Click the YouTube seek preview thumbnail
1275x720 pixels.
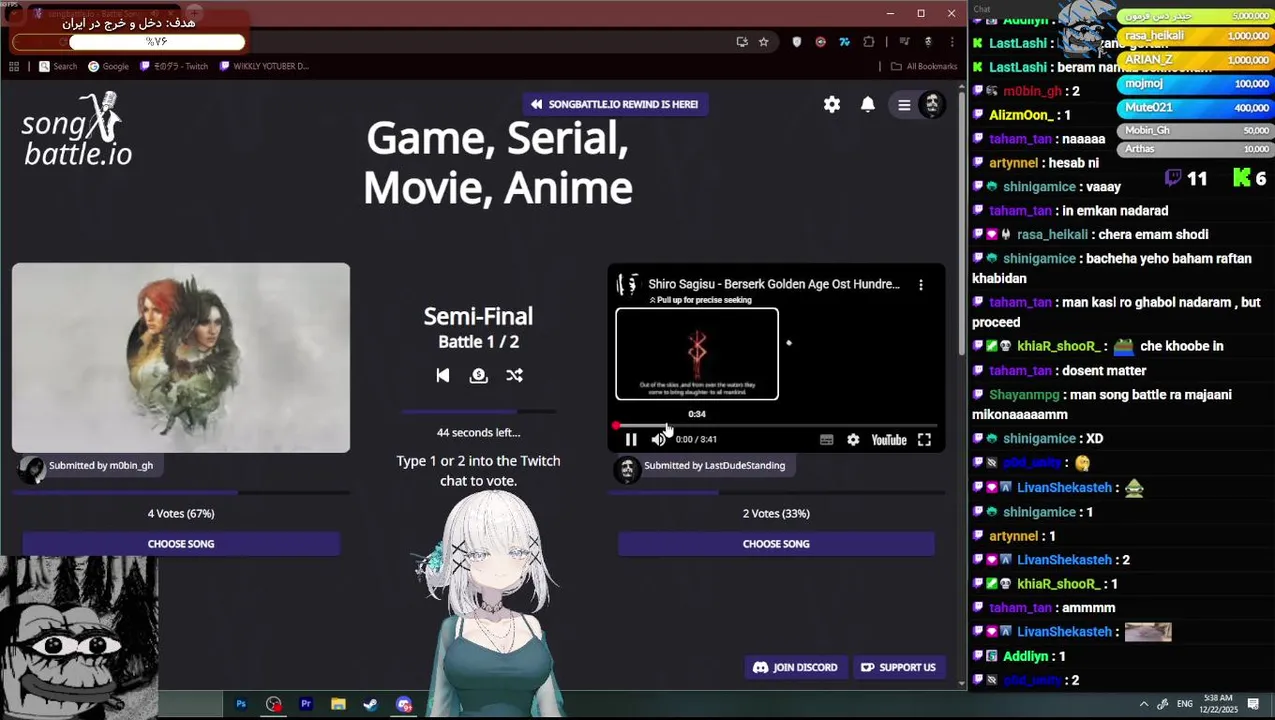(697, 354)
